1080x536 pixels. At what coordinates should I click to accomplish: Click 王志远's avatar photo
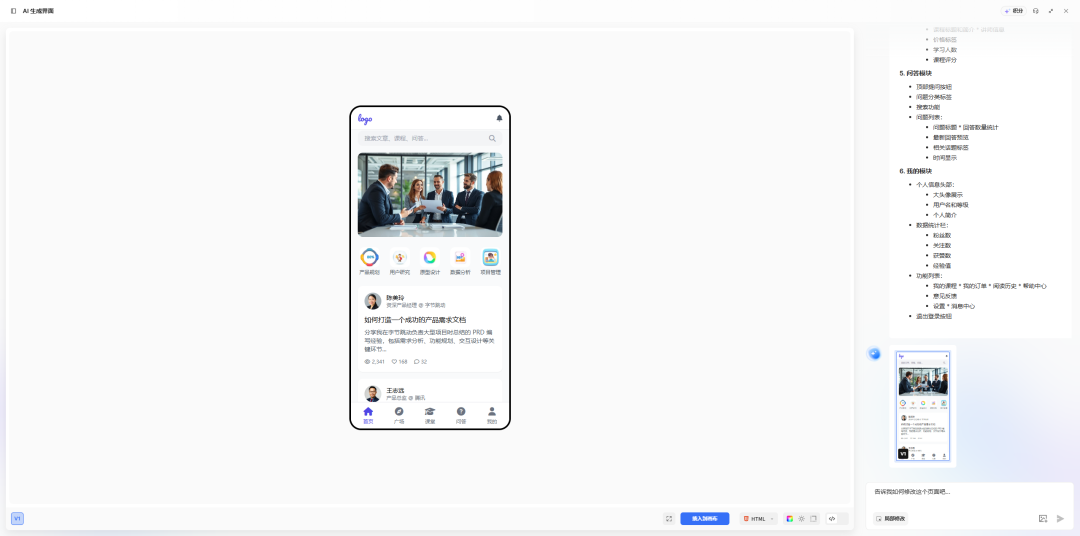point(373,393)
